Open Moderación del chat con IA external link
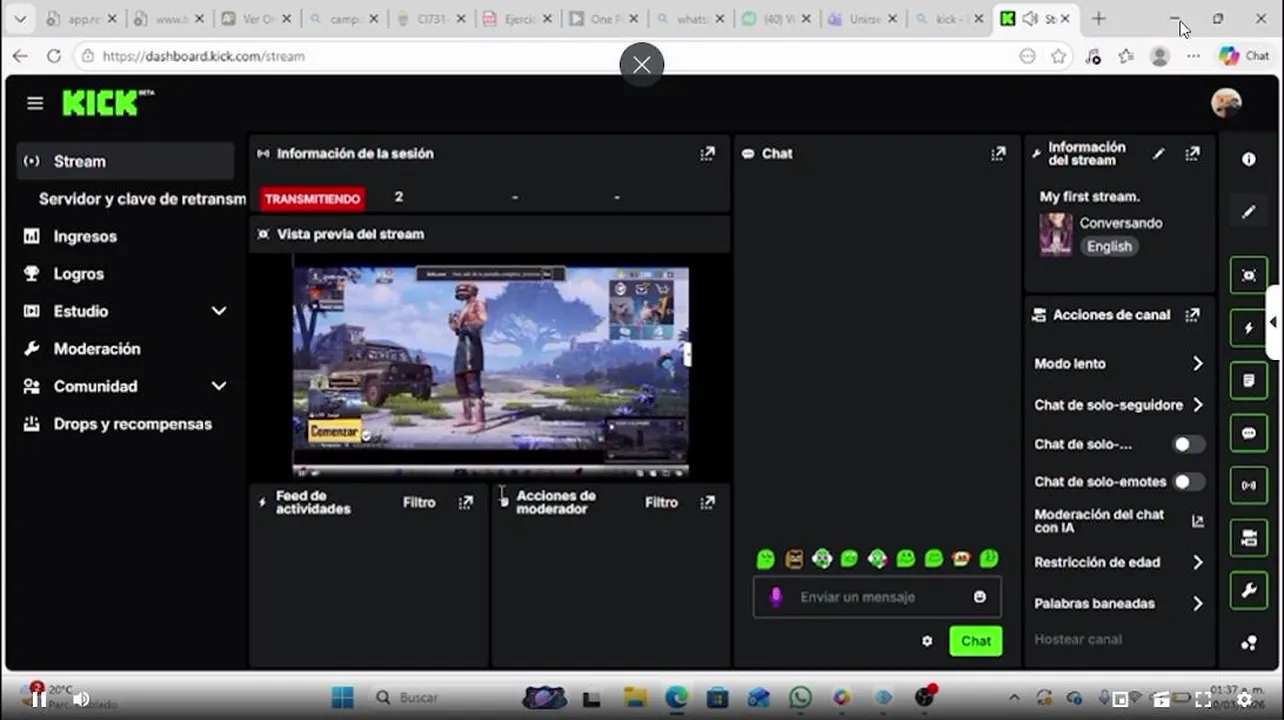This screenshot has height=720, width=1284. pyautogui.click(x=1198, y=521)
